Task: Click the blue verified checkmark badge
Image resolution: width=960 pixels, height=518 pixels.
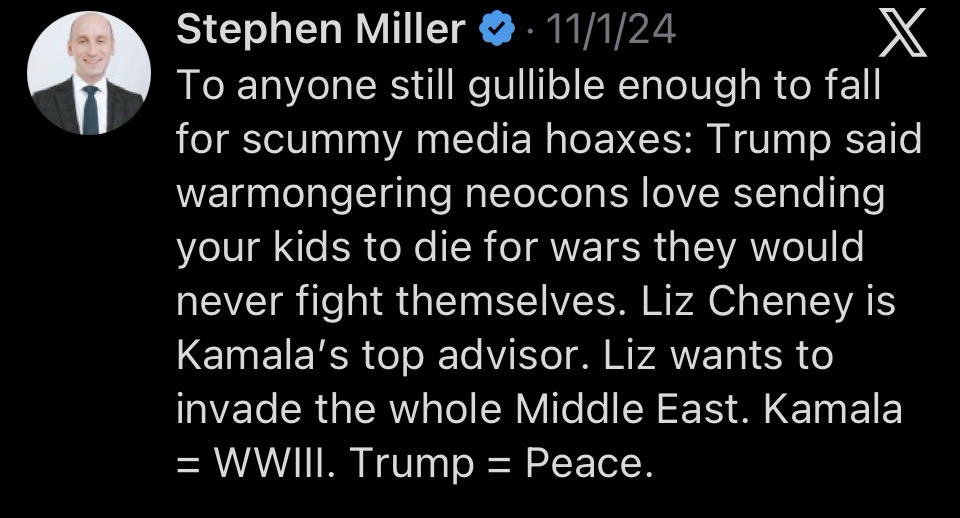Action: pos(495,31)
